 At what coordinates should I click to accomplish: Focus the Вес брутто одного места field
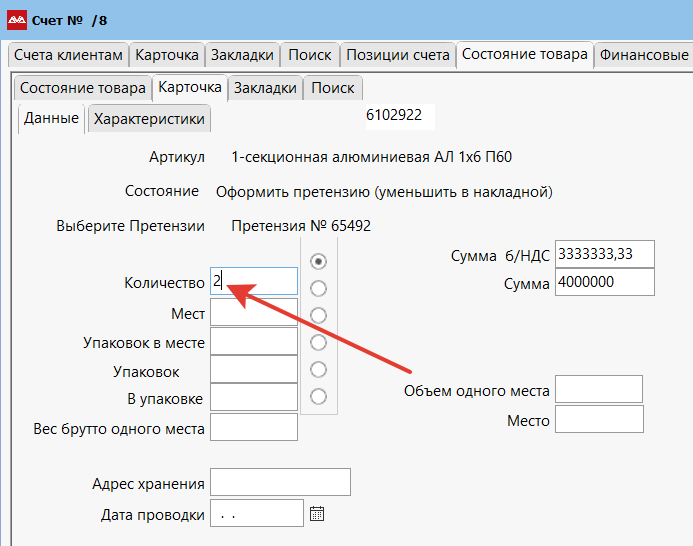coord(254,427)
